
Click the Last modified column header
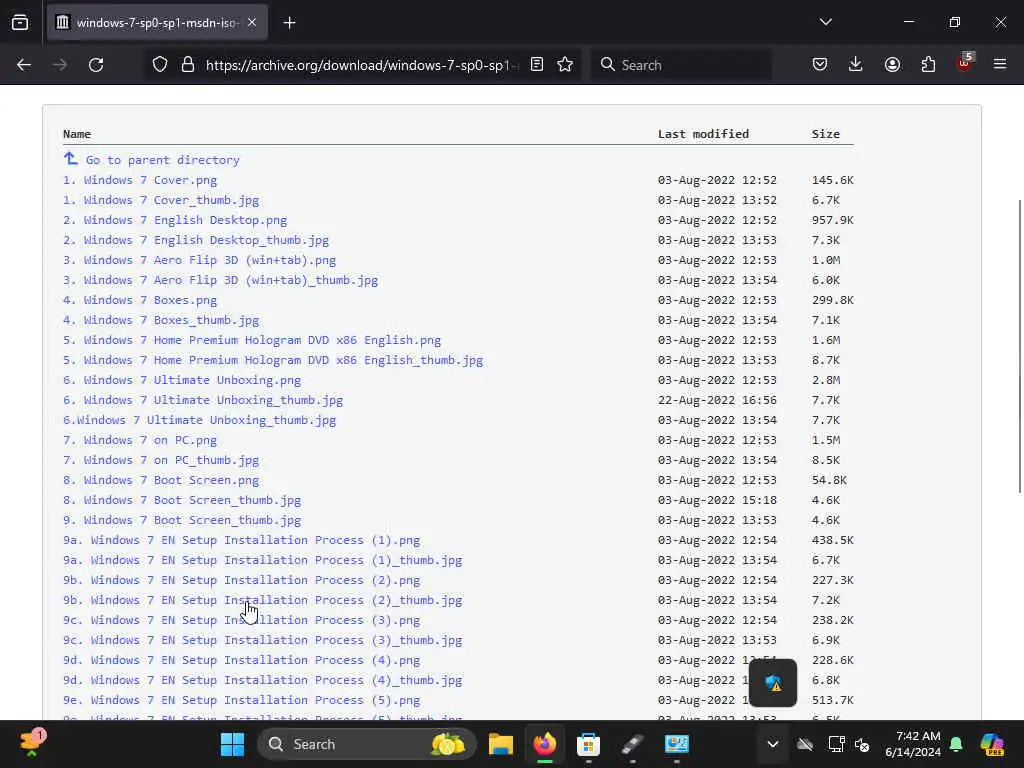click(703, 134)
